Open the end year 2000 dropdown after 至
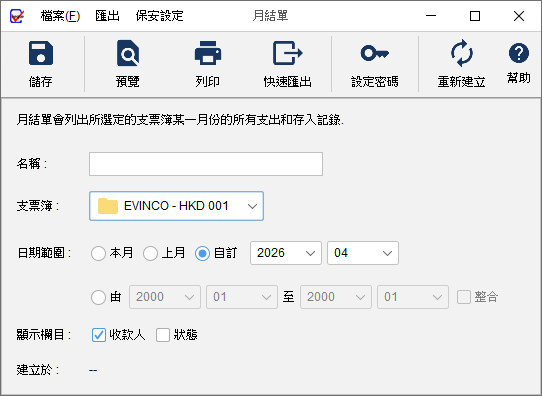542x396 pixels. 336,297
